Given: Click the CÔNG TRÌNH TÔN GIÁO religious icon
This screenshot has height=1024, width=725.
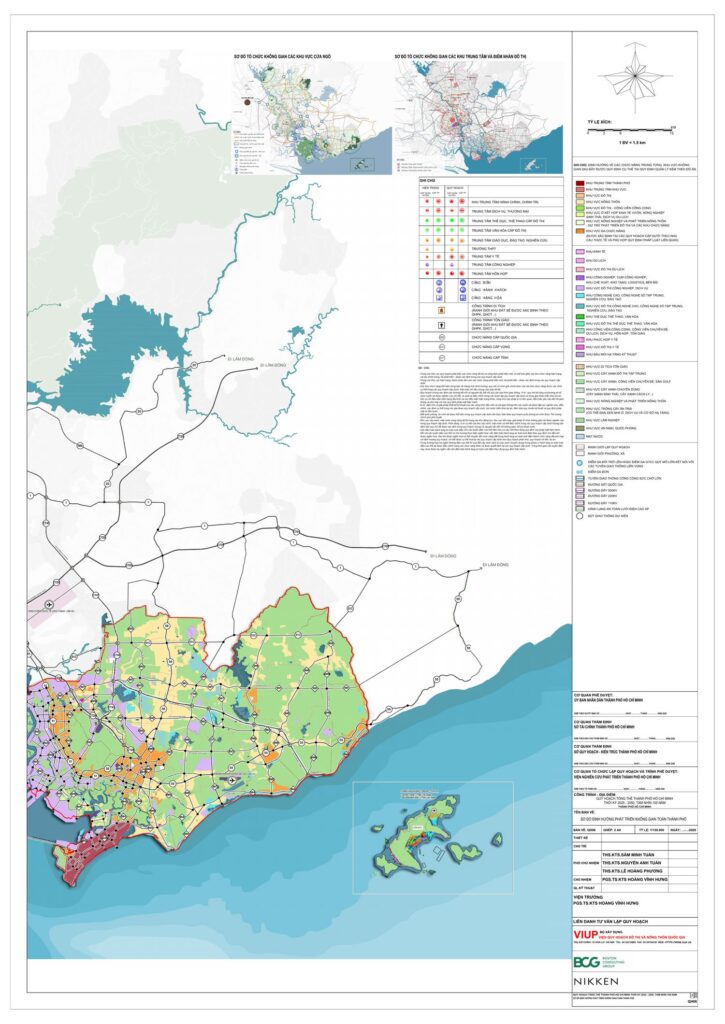Looking at the screenshot, I should 442,325.
